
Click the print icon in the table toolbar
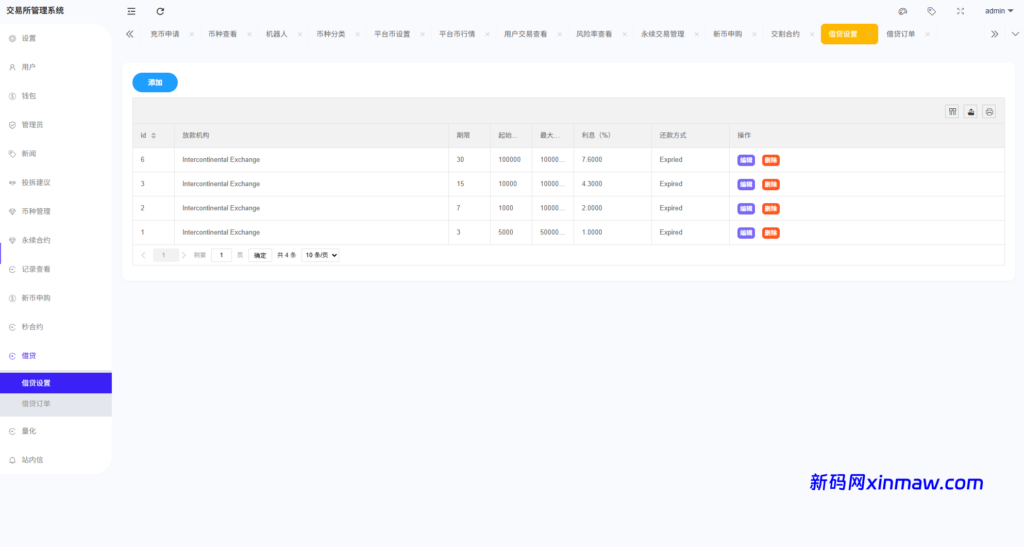989,112
